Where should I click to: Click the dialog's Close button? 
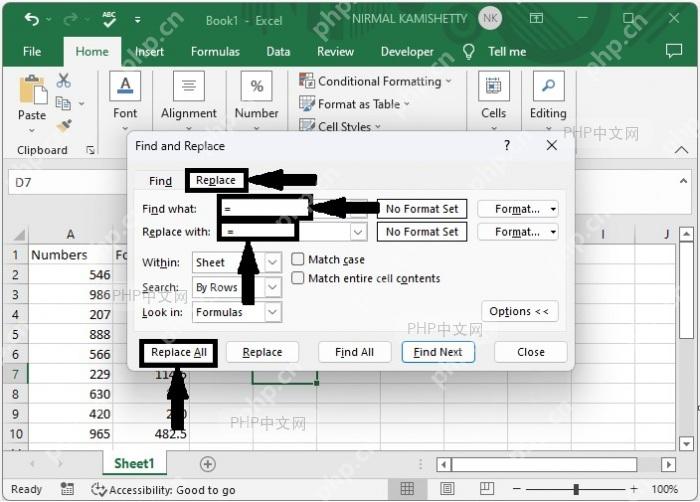(531, 352)
